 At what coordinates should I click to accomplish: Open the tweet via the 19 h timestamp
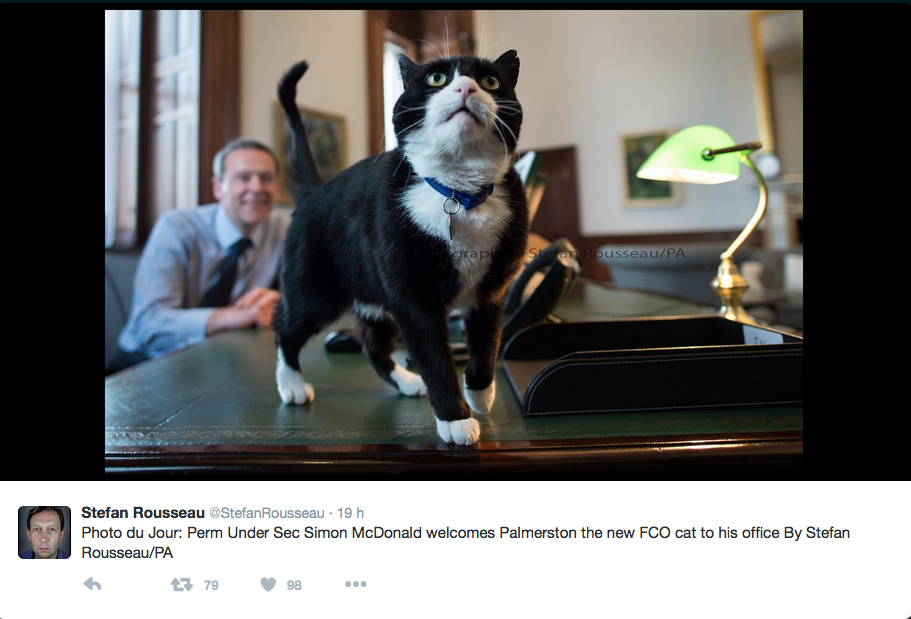point(350,513)
